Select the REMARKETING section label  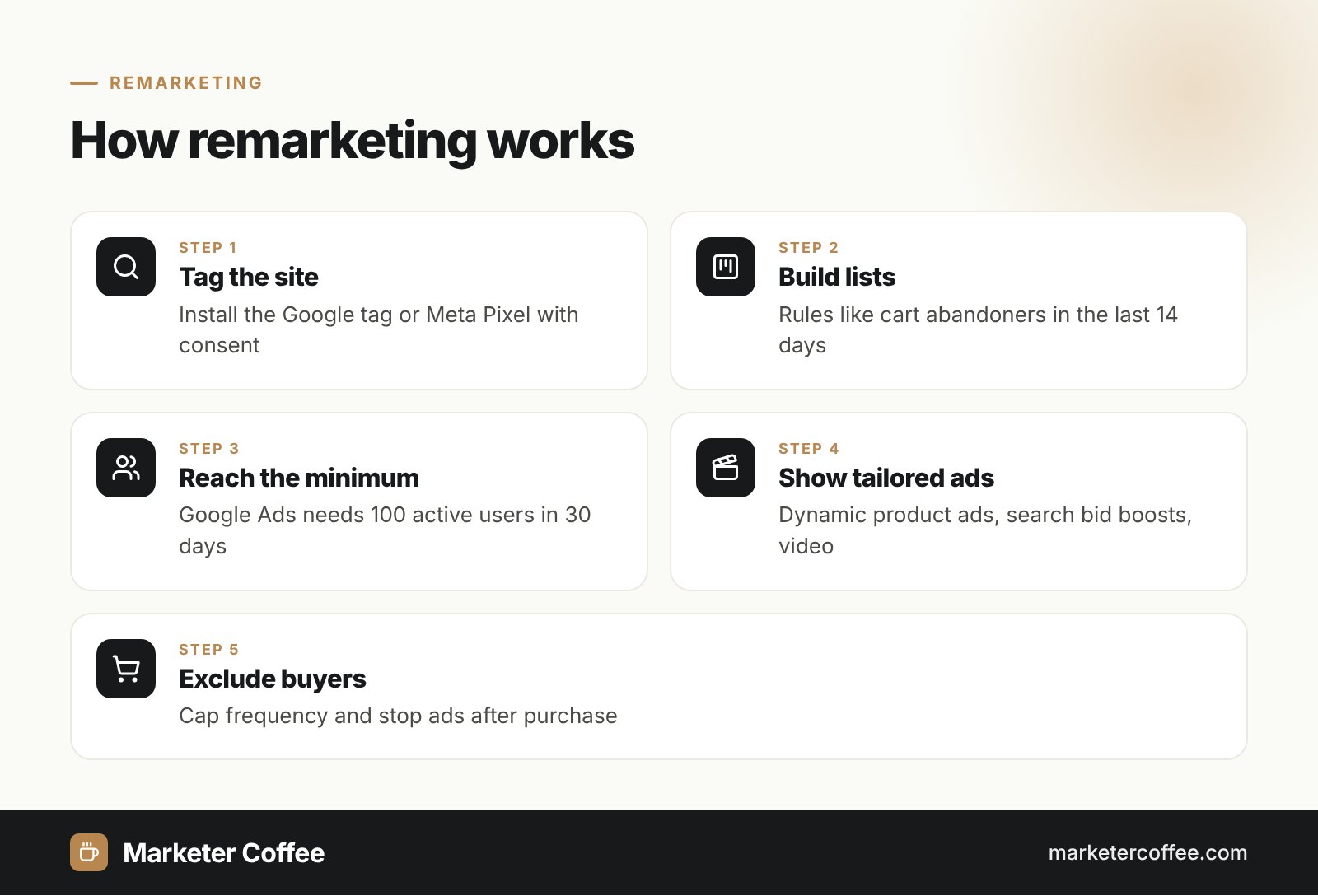click(x=186, y=82)
